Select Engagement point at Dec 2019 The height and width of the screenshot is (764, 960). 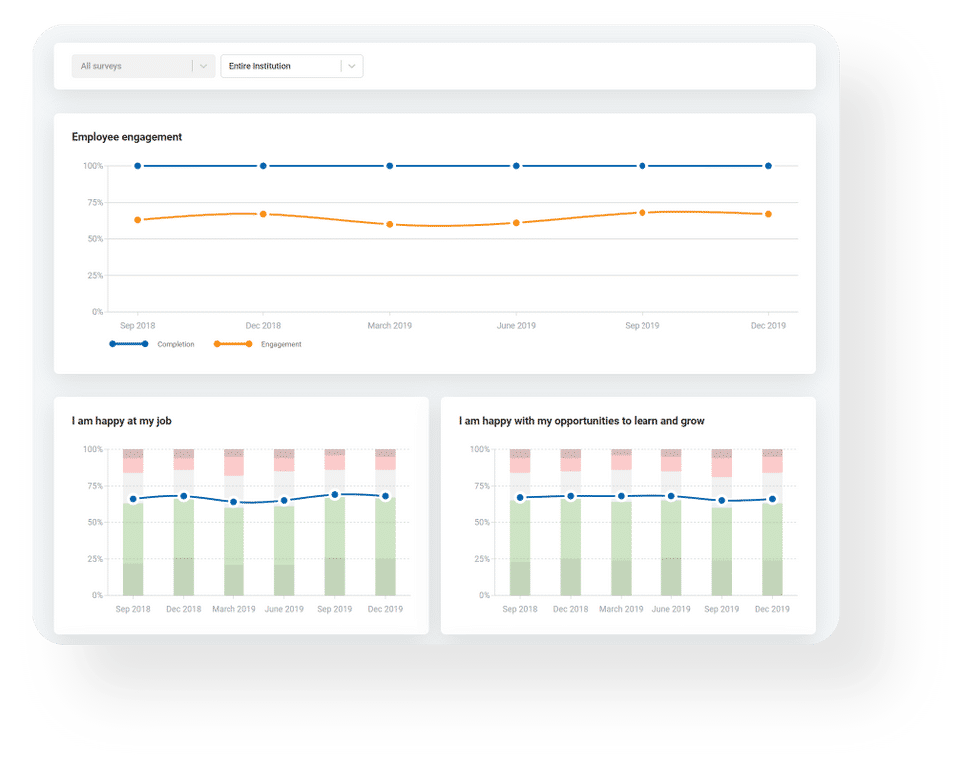768,214
